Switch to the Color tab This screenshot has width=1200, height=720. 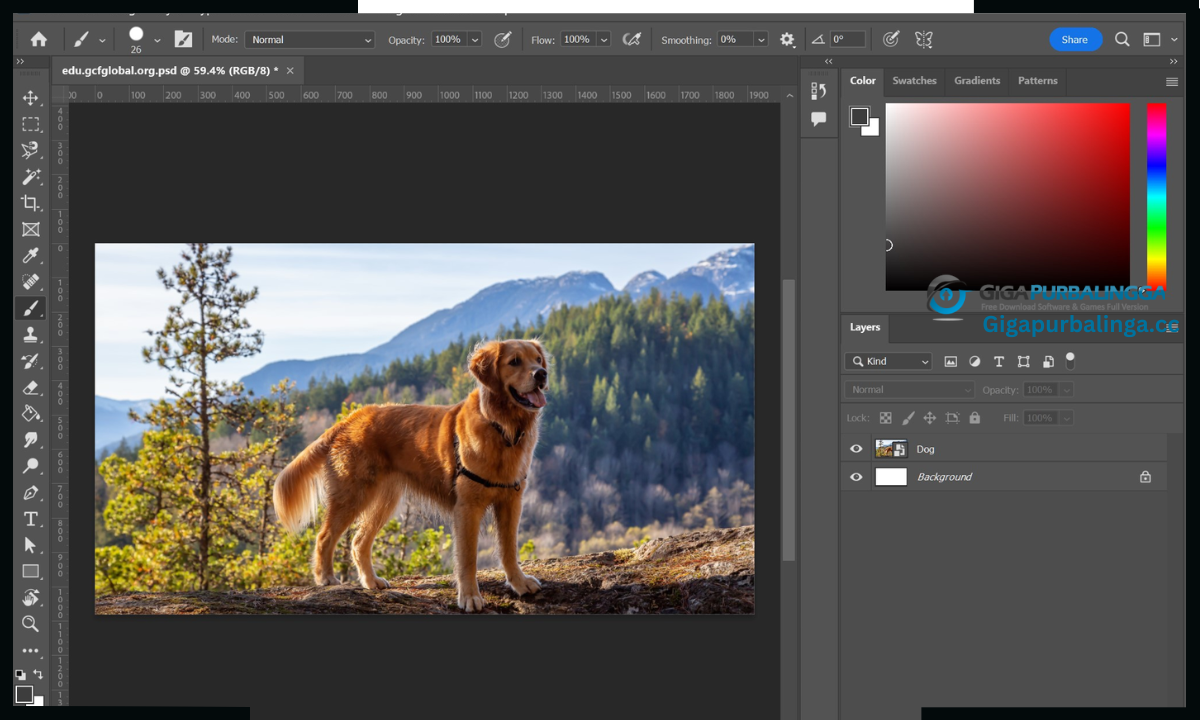pos(862,81)
